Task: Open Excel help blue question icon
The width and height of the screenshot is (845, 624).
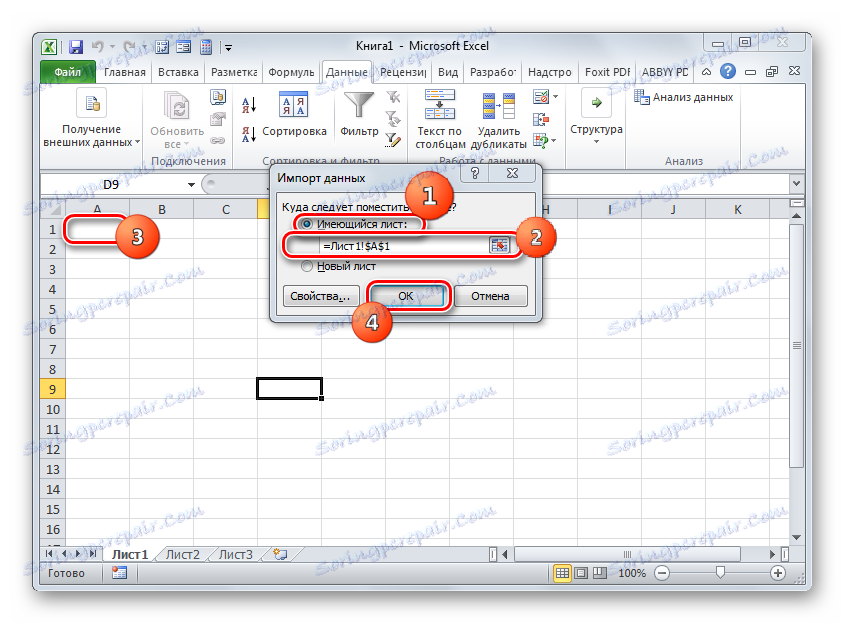Action: pos(728,71)
